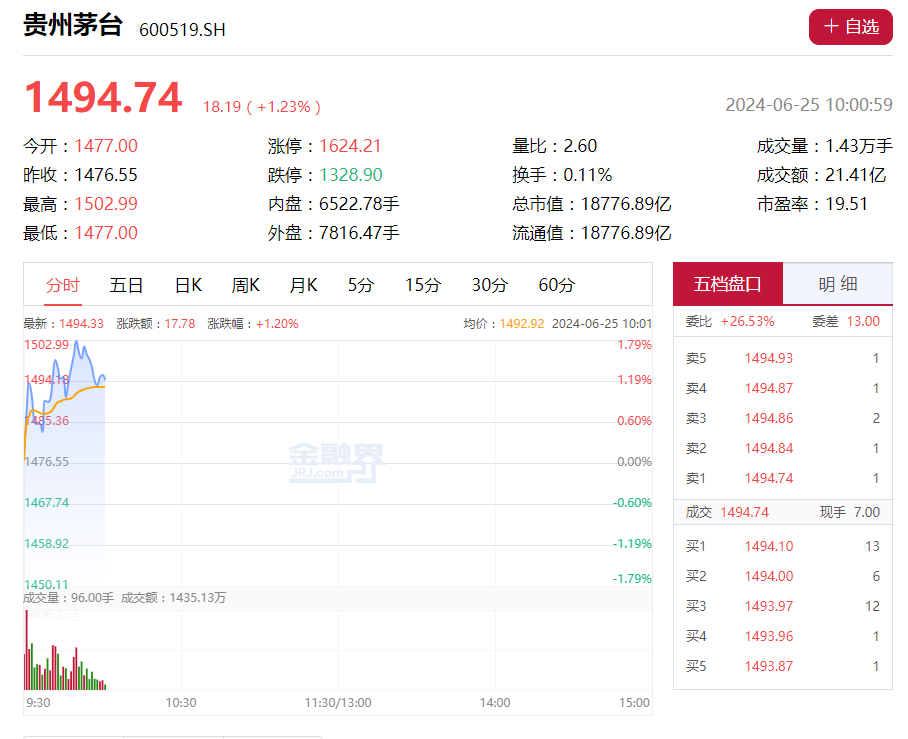The image size is (908, 739).
Task: Switch to the 30分 chart tab
Action: click(490, 285)
